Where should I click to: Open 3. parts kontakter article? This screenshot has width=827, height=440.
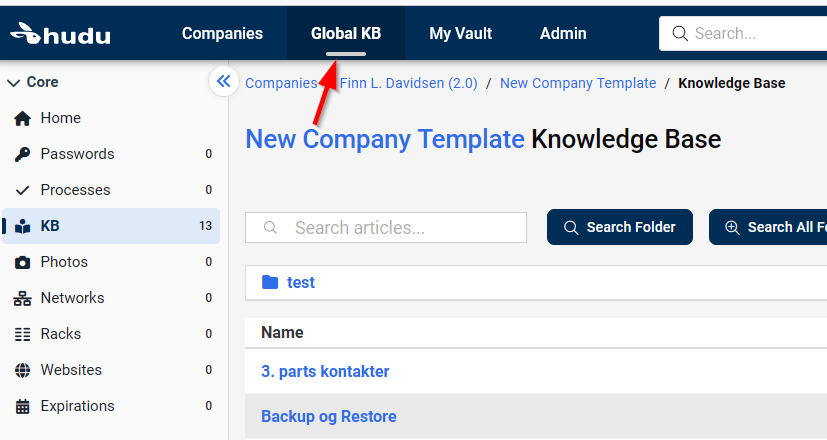(x=325, y=371)
